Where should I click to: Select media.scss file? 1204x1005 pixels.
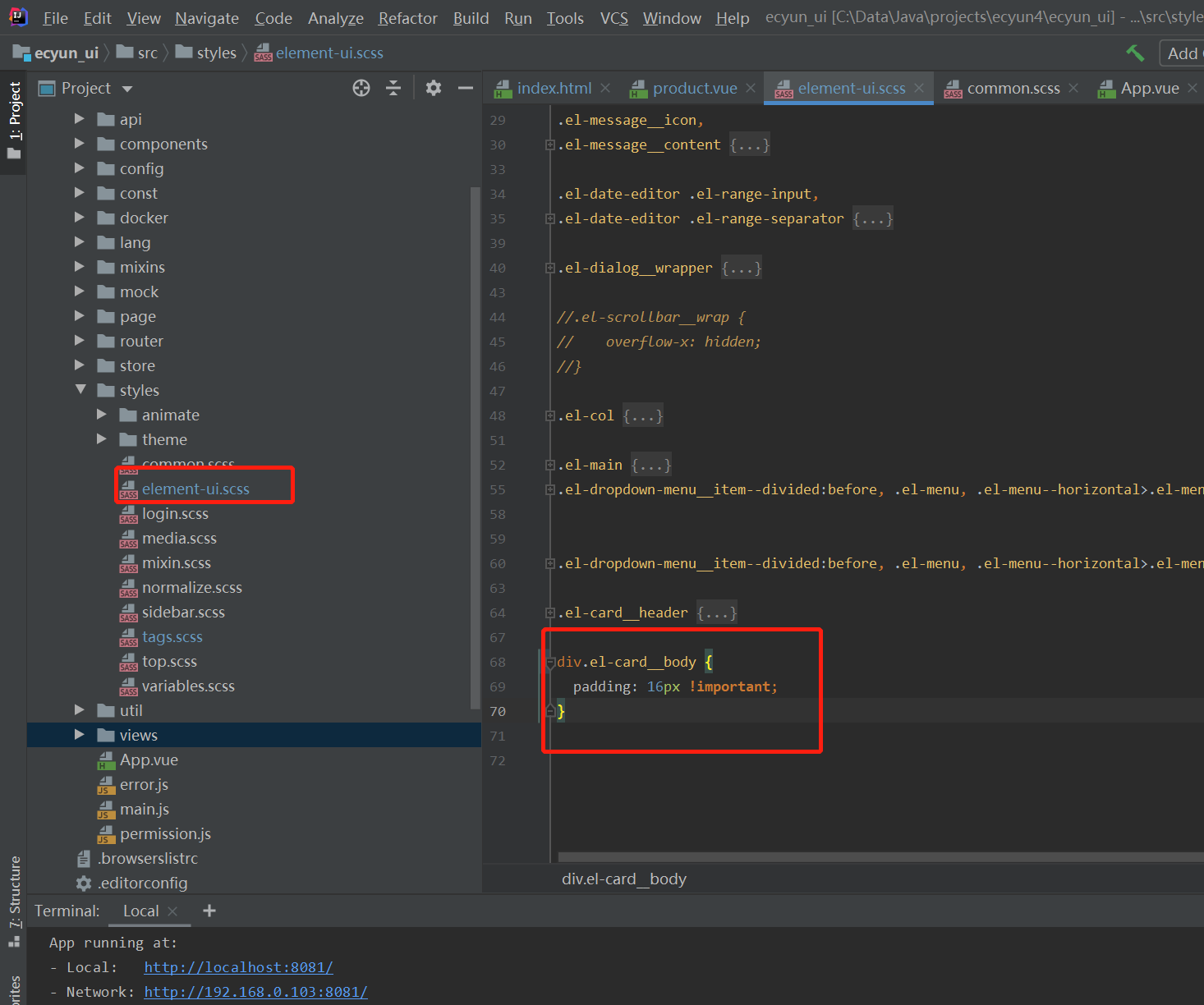pyautogui.click(x=179, y=538)
